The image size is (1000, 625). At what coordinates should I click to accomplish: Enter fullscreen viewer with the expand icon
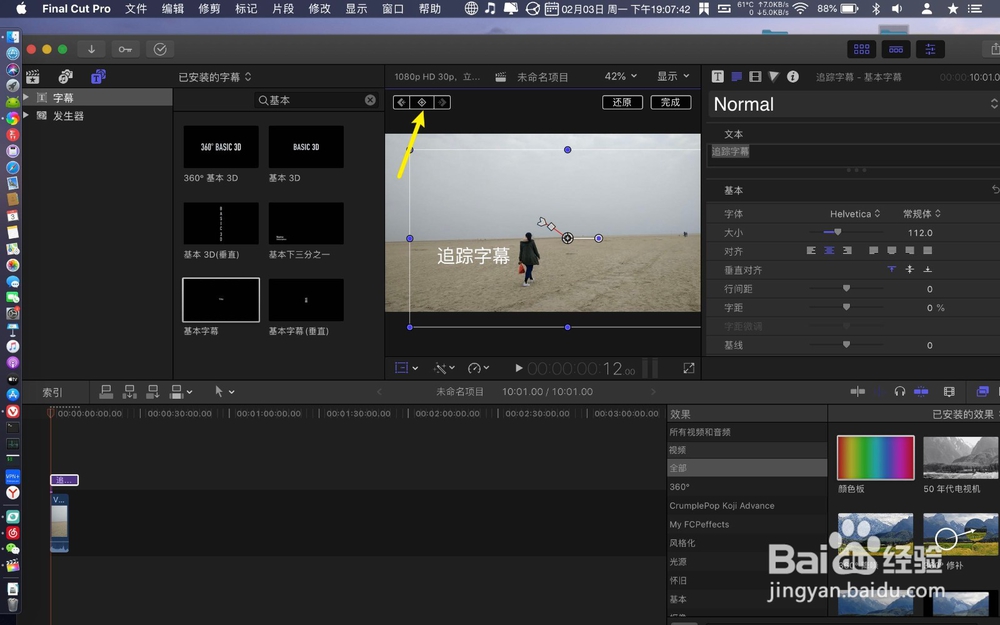[688, 368]
